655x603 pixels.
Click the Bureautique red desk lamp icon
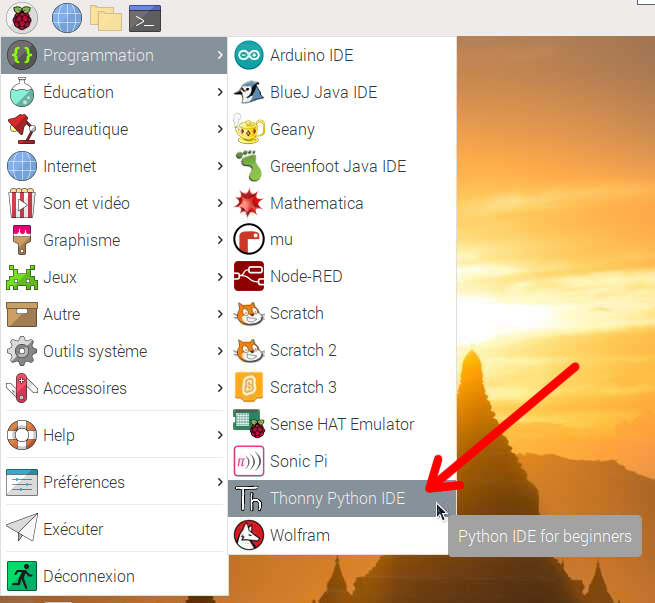pos(22,129)
